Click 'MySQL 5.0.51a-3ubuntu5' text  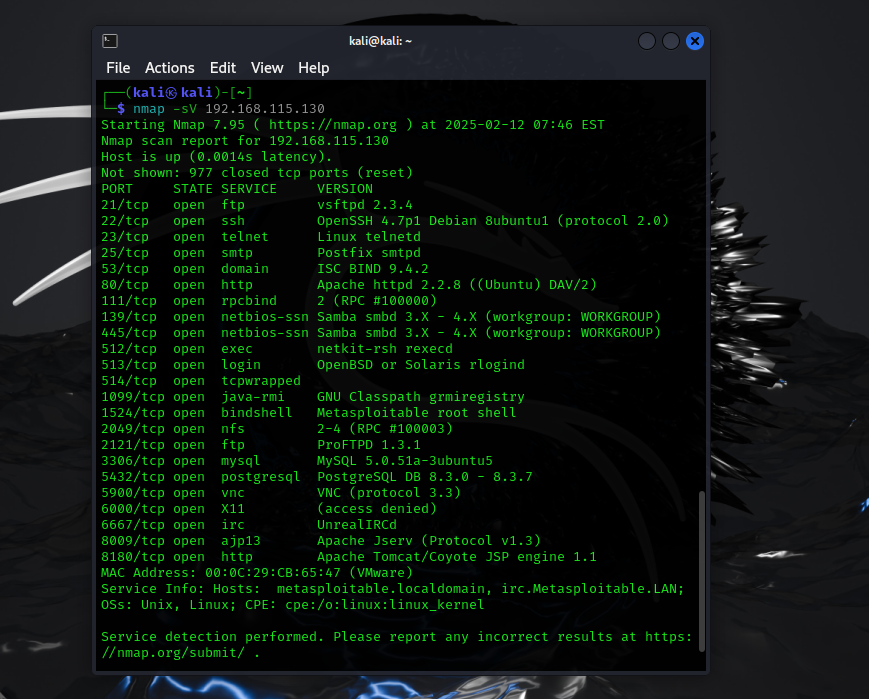[x=405, y=461]
